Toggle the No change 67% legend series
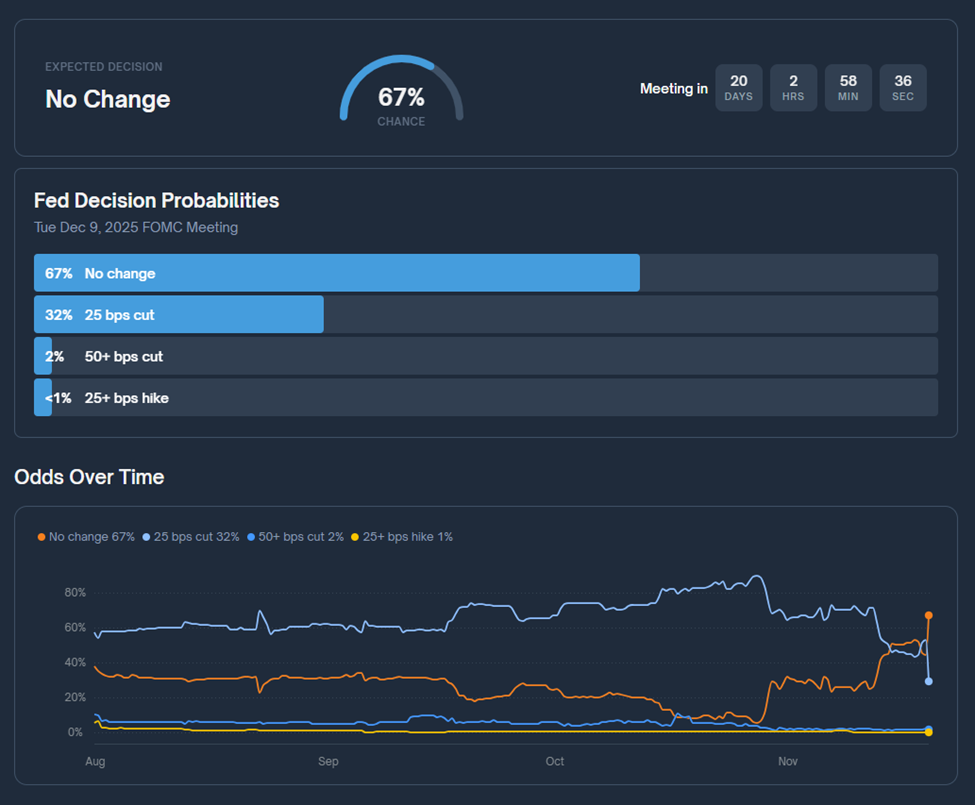 (86, 537)
